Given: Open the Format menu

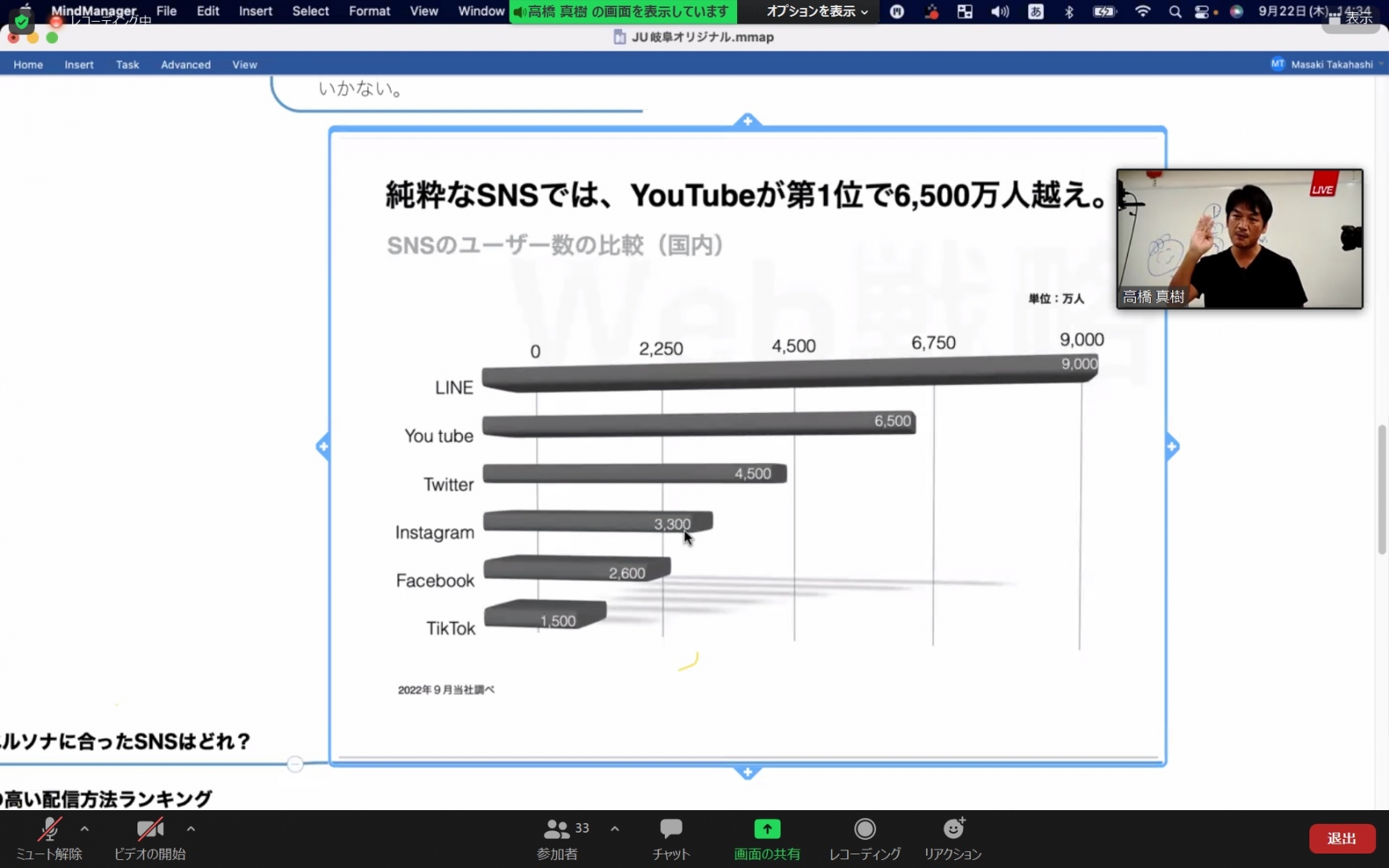Looking at the screenshot, I should point(370,11).
